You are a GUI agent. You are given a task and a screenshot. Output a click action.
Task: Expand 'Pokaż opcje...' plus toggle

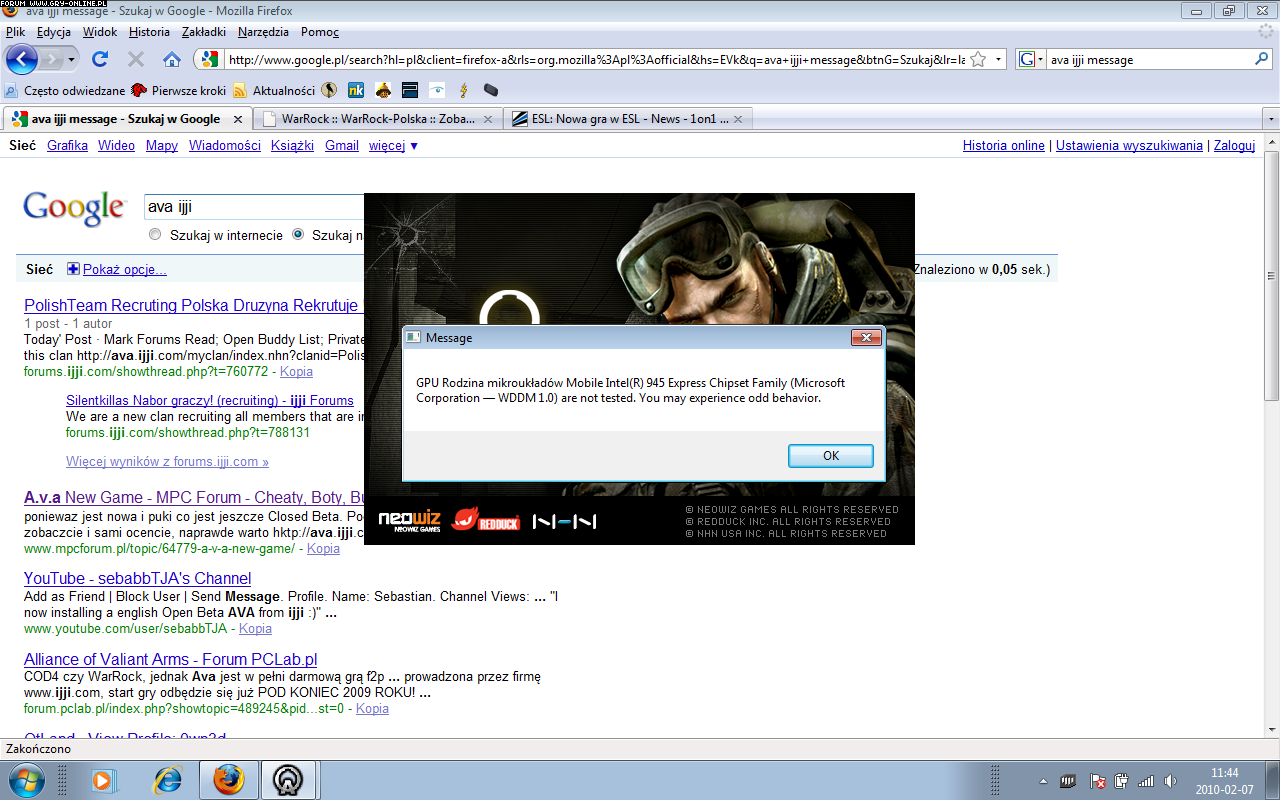(x=73, y=269)
